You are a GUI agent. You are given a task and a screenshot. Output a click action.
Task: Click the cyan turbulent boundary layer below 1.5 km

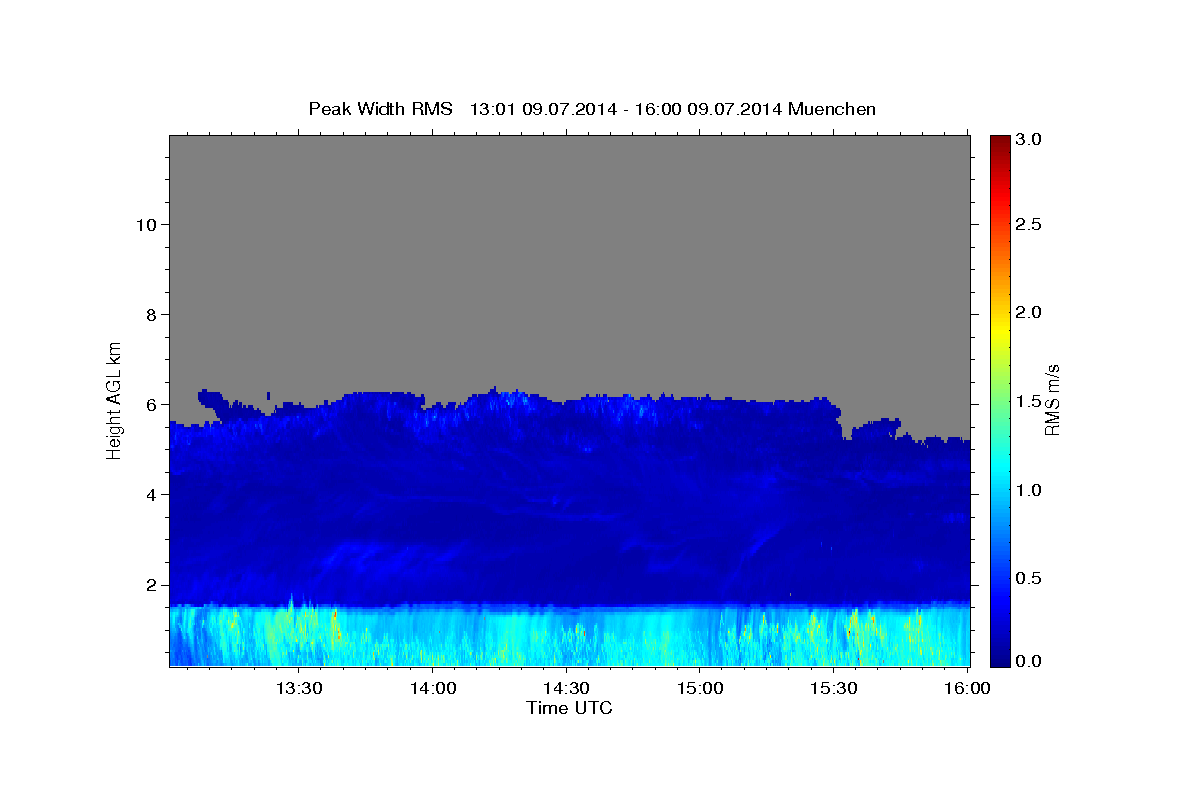[x=570, y=637]
